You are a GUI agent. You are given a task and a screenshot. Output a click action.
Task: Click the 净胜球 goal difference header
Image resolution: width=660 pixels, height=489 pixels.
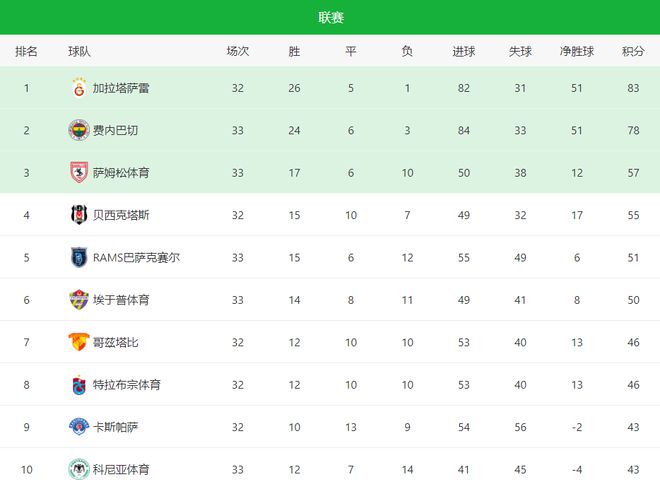tap(577, 52)
